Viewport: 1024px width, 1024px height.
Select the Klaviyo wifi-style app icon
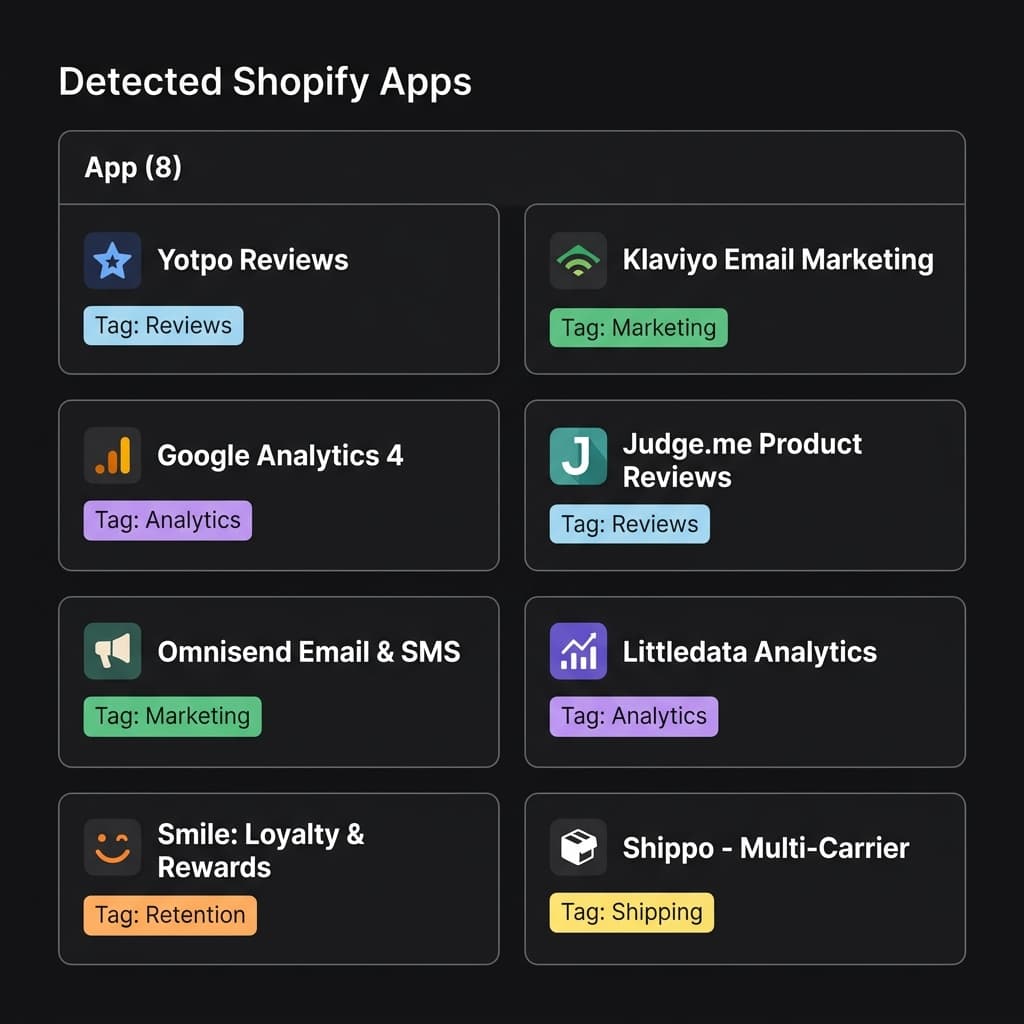pyautogui.click(x=578, y=260)
